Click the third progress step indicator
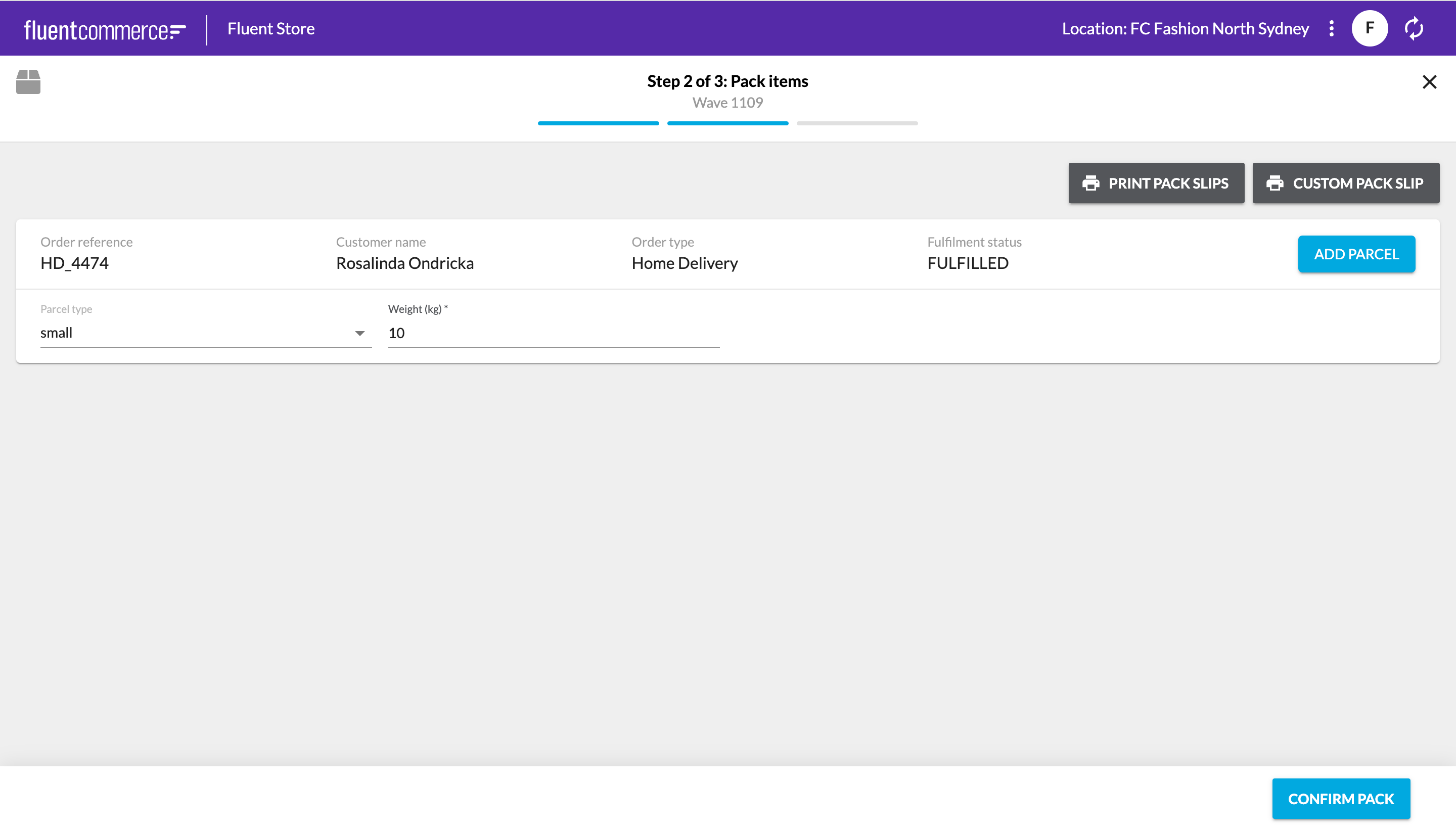Screen dimensions: 1456x831 [x=857, y=123]
